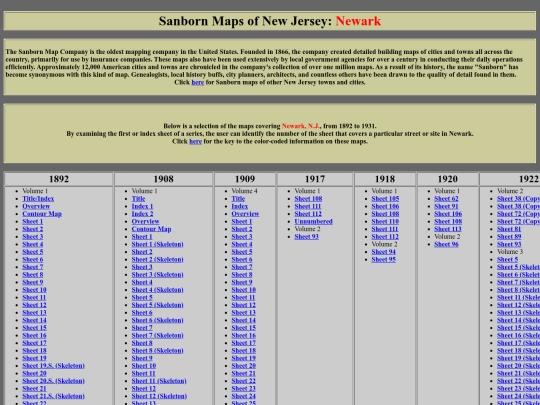Click the red 'Newark' word in the page title

(x=358, y=21)
